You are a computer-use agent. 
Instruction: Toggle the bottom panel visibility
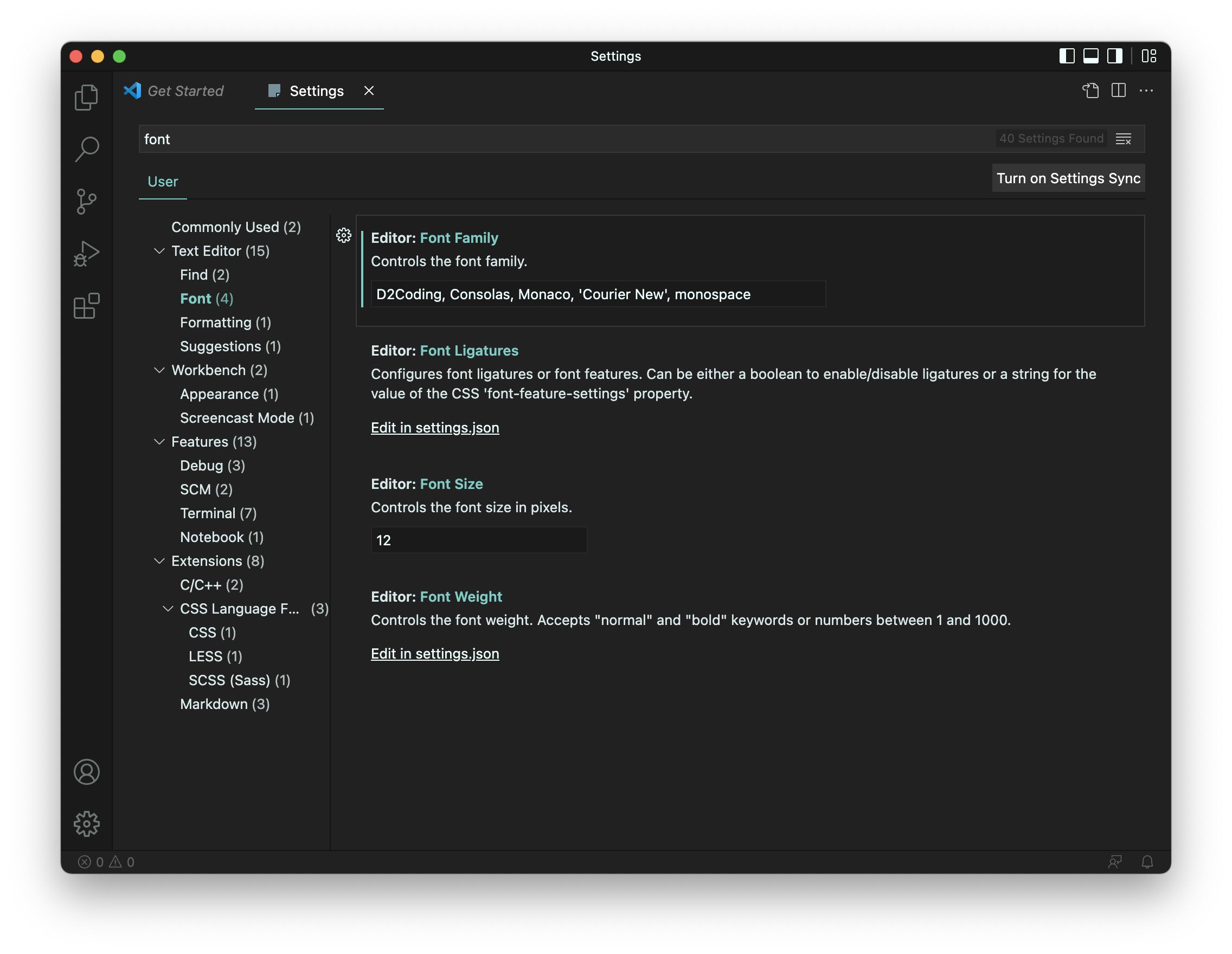1090,56
